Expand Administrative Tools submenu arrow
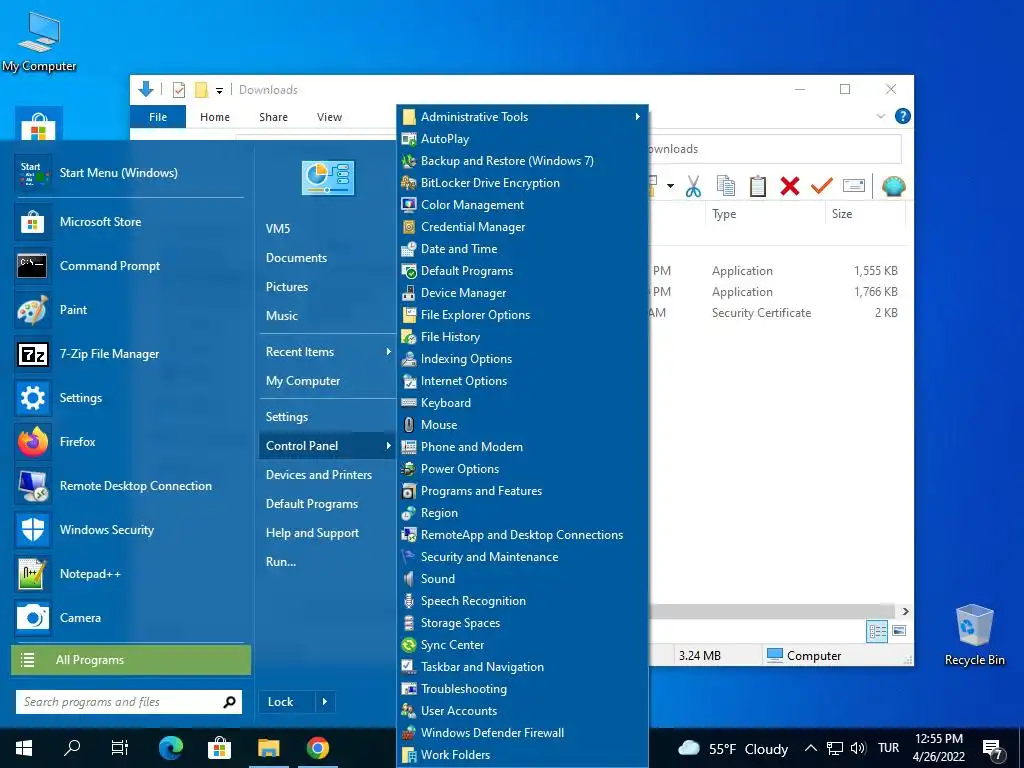Viewport: 1024px width, 768px height. [637, 116]
